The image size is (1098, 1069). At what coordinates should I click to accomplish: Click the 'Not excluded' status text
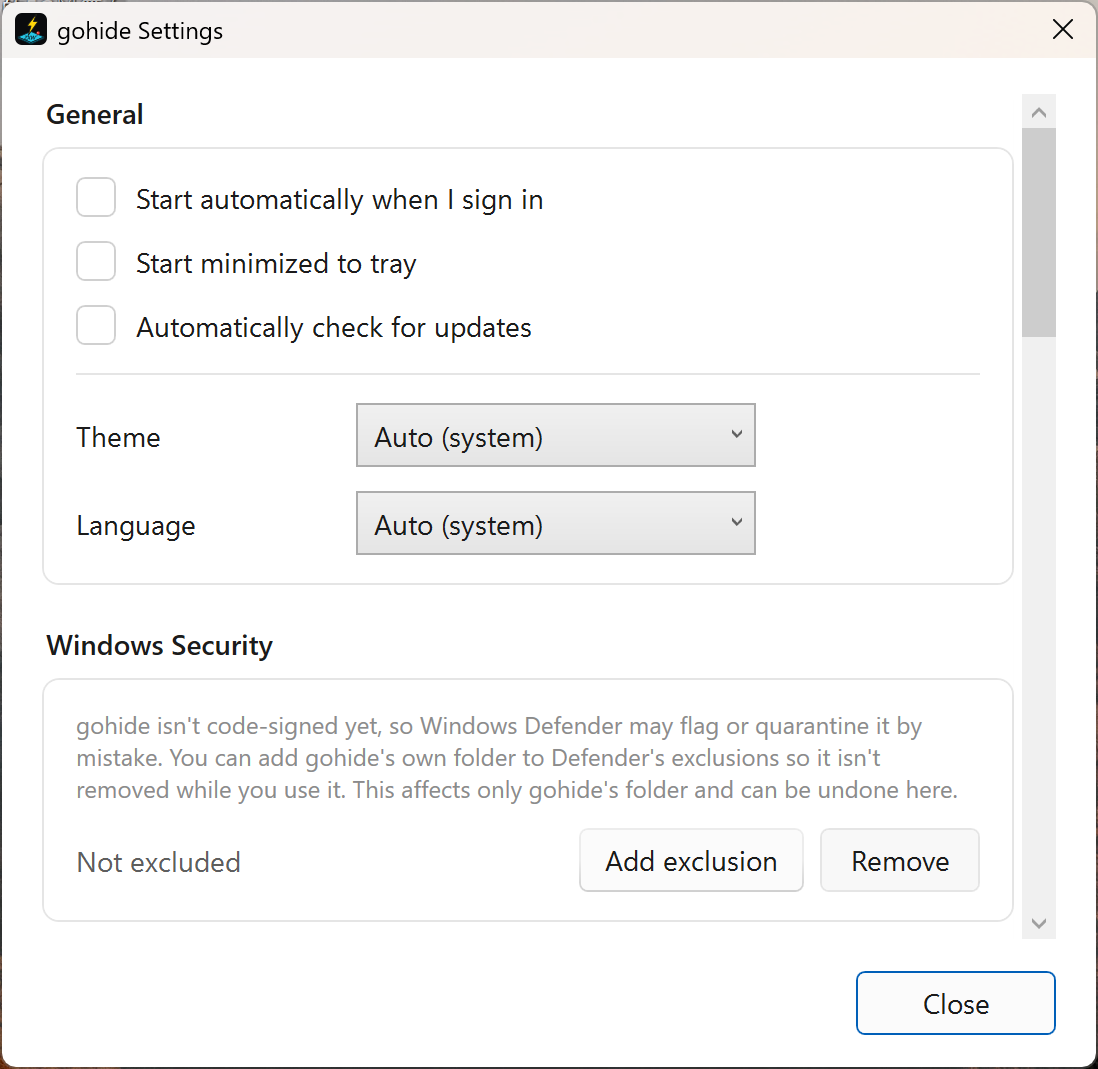158,862
